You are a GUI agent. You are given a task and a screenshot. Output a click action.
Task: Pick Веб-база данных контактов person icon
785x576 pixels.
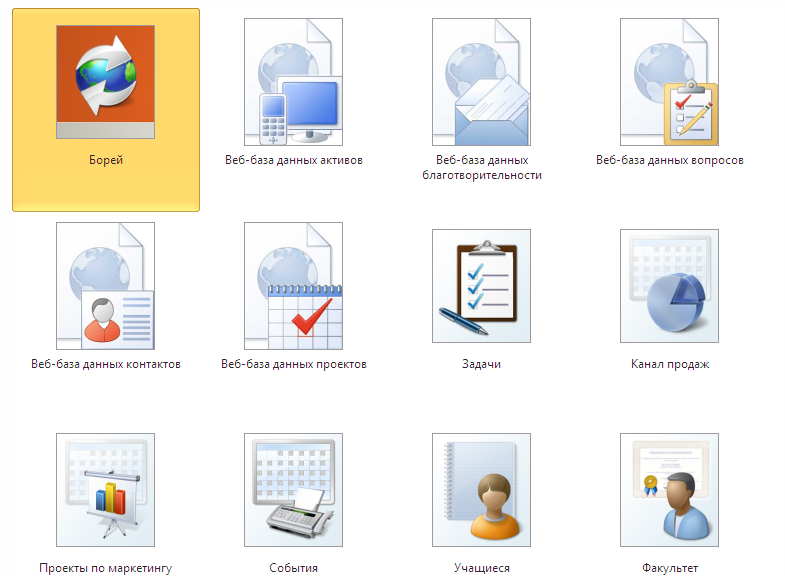pyautogui.click(x=105, y=286)
